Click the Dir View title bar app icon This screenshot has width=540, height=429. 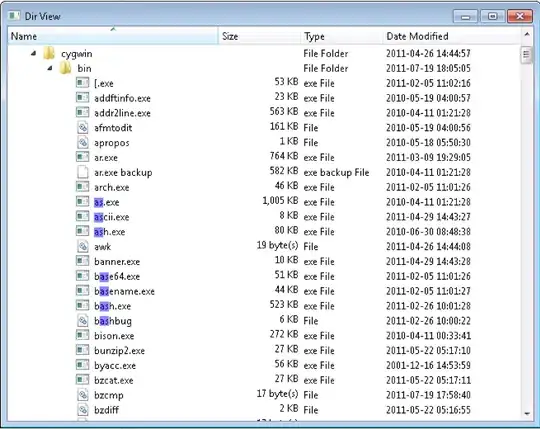pos(14,16)
